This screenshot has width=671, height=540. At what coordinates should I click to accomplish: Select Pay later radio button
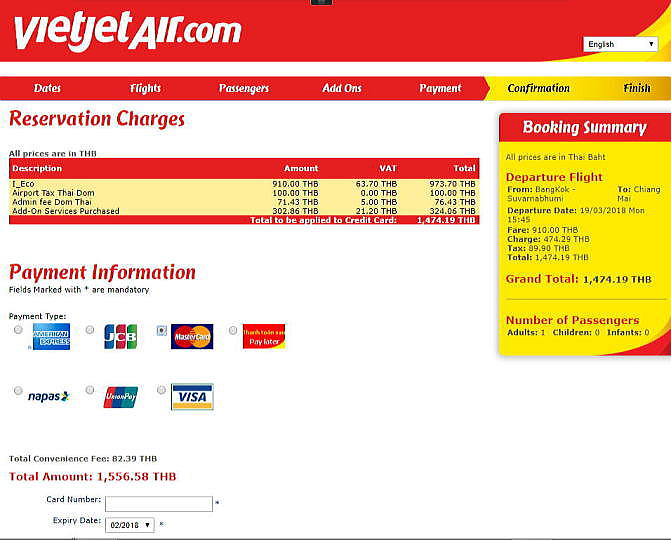[x=233, y=330]
